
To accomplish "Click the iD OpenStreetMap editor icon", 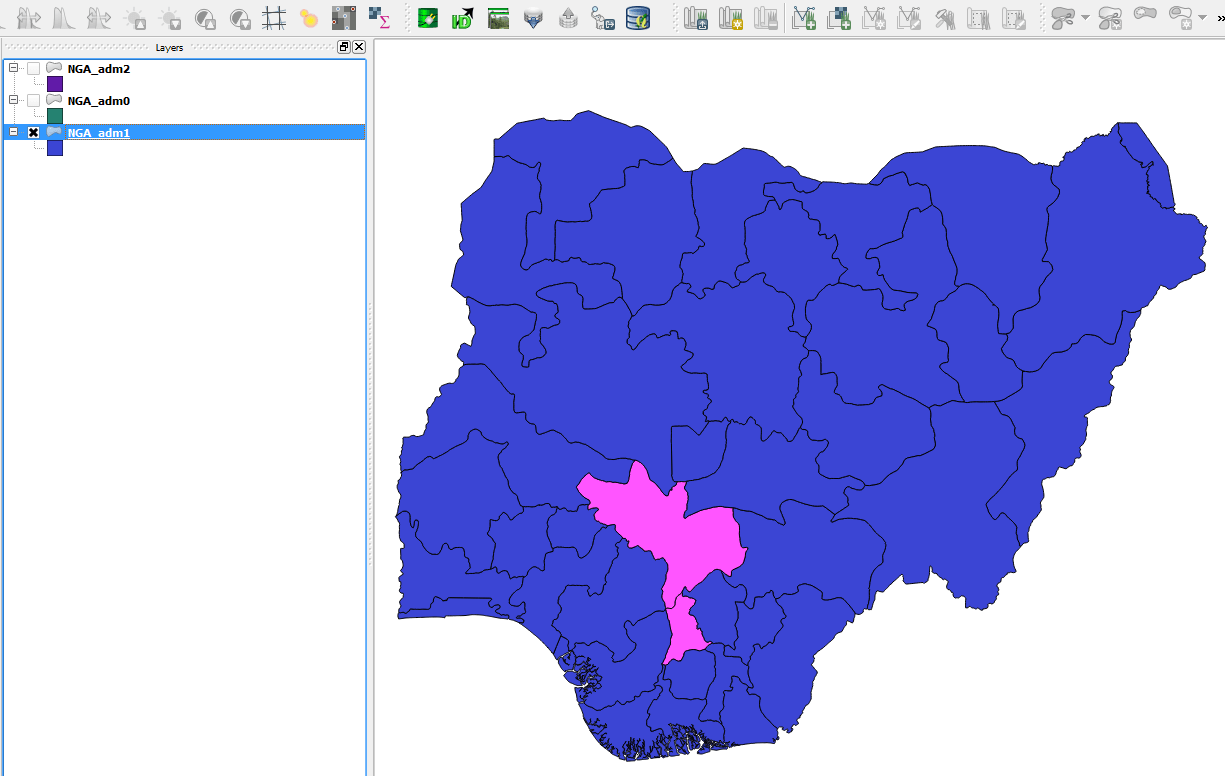I will 462,18.
